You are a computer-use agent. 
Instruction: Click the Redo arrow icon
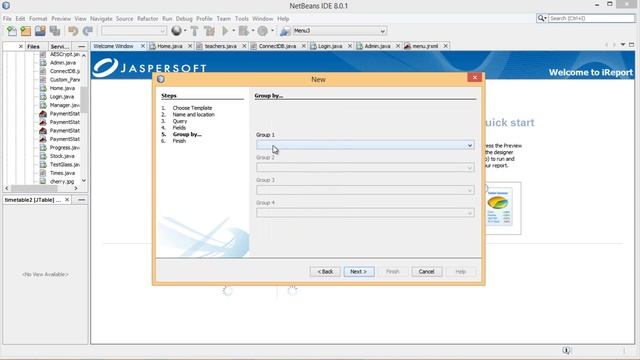[x=87, y=31]
